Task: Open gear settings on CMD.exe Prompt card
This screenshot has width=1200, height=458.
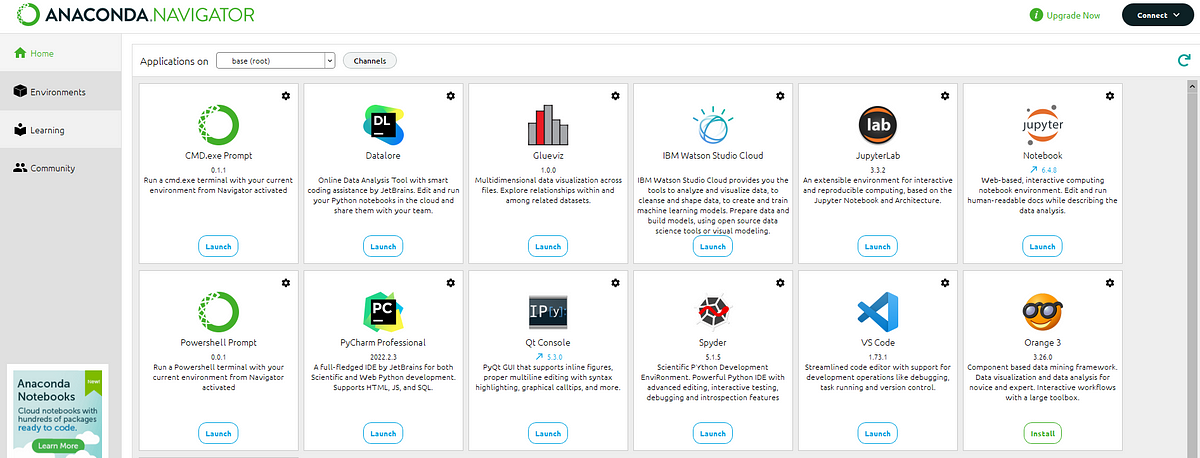Action: (x=285, y=95)
